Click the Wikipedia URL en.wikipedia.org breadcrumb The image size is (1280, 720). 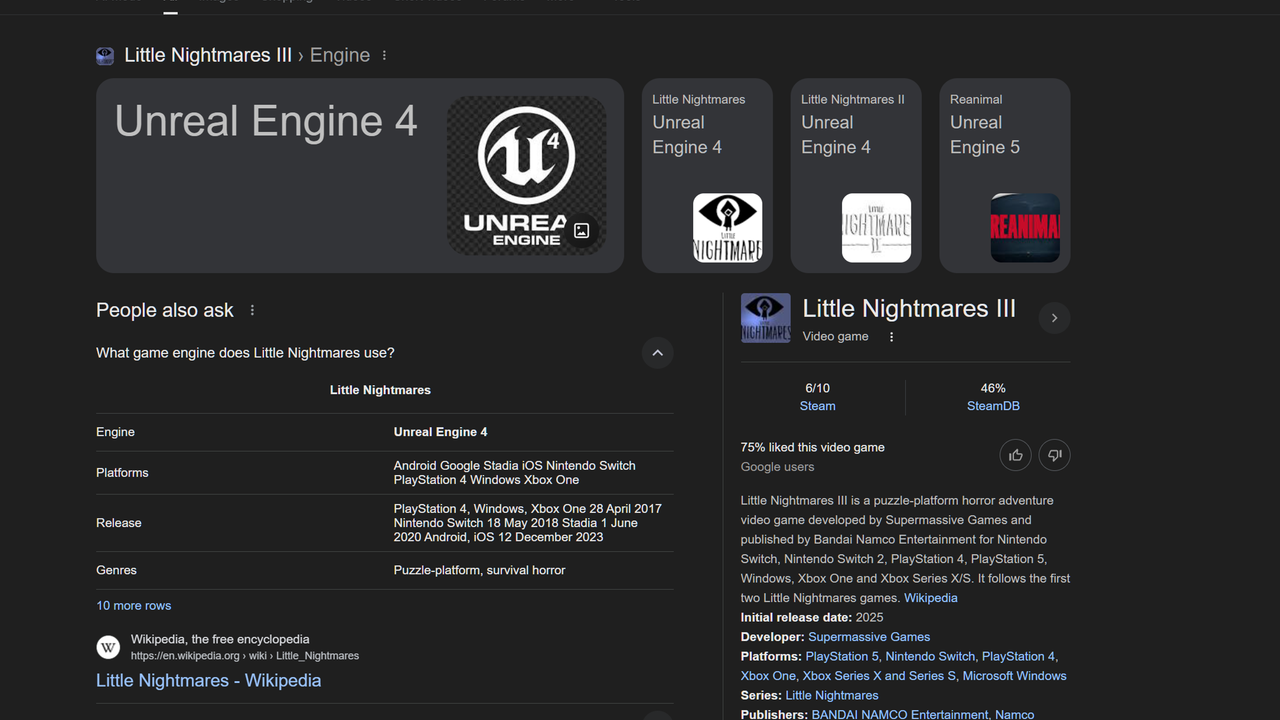click(245, 656)
